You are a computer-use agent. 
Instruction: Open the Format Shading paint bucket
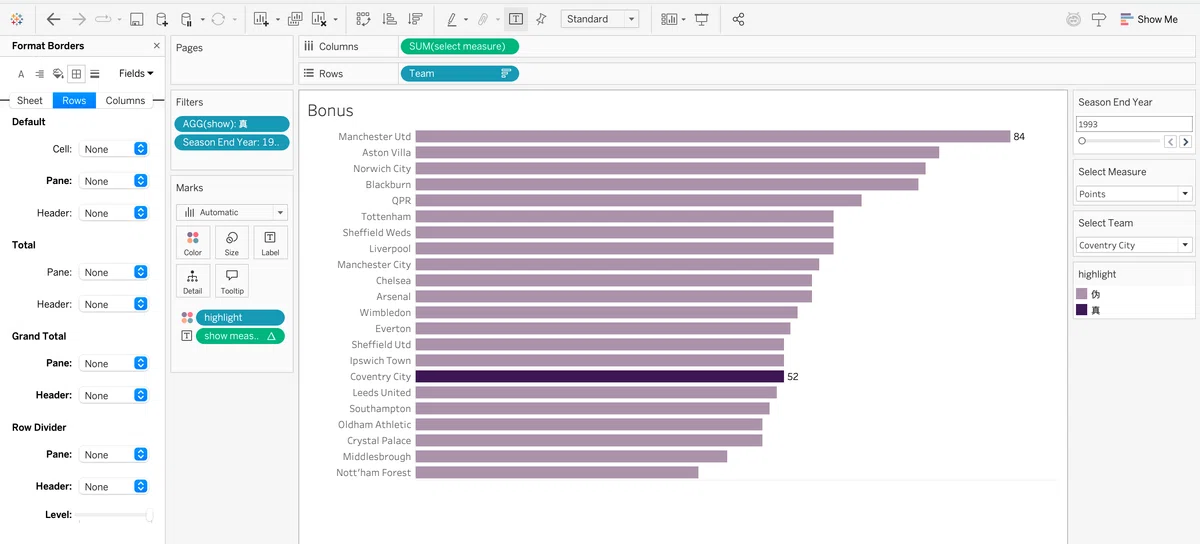[x=58, y=73]
